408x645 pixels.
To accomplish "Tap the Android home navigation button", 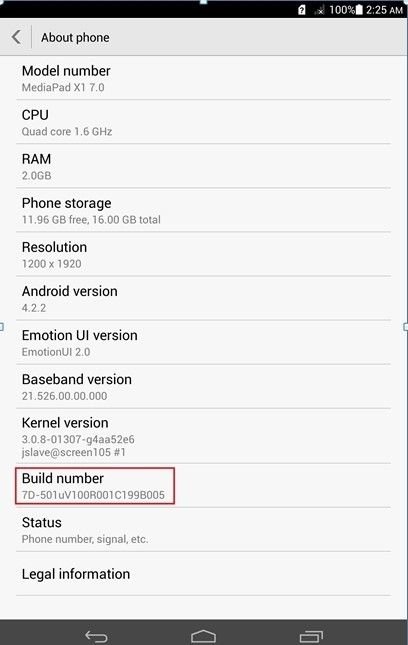I will [204, 636].
